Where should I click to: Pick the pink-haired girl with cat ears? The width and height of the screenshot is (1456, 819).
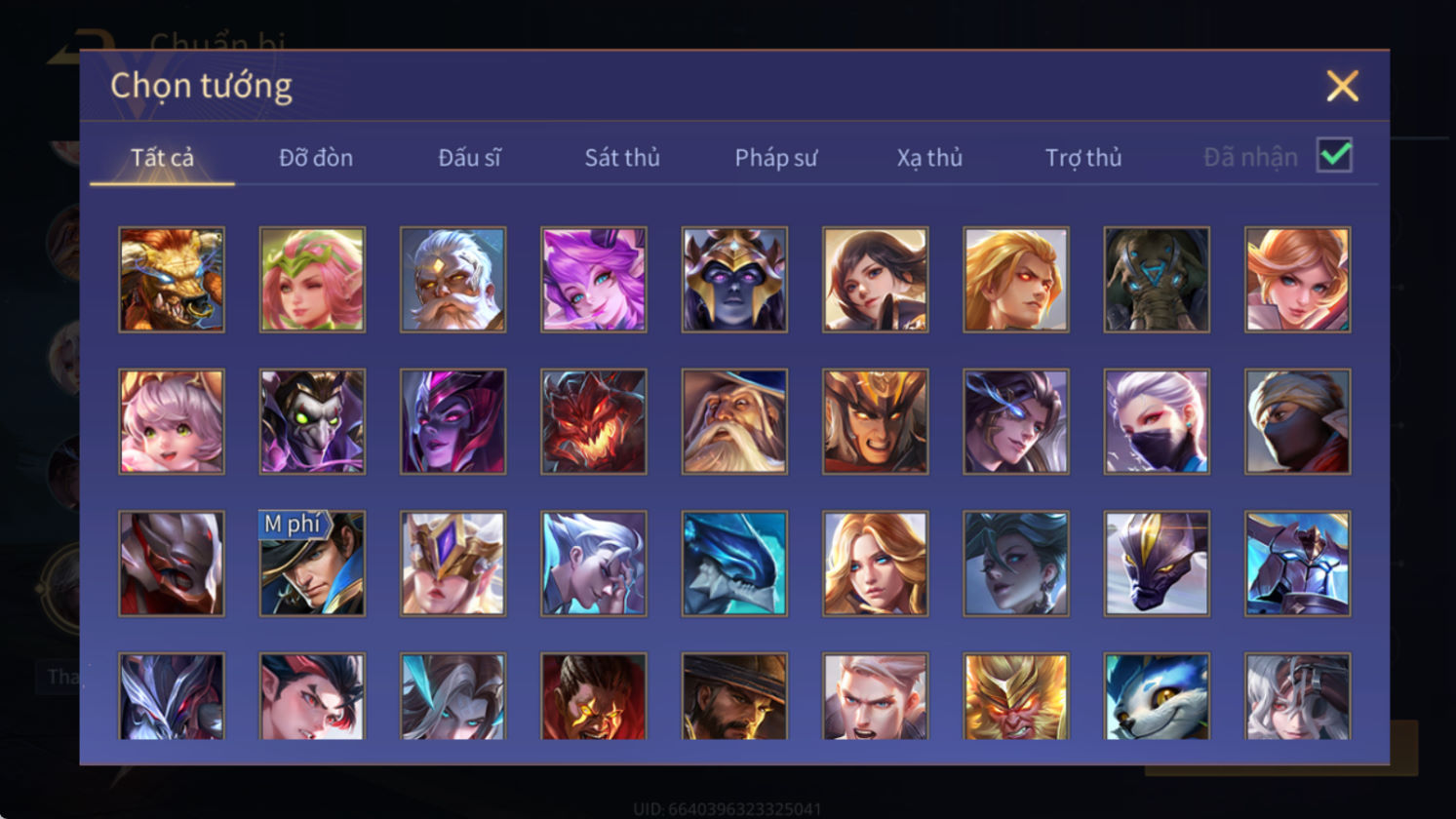172,421
